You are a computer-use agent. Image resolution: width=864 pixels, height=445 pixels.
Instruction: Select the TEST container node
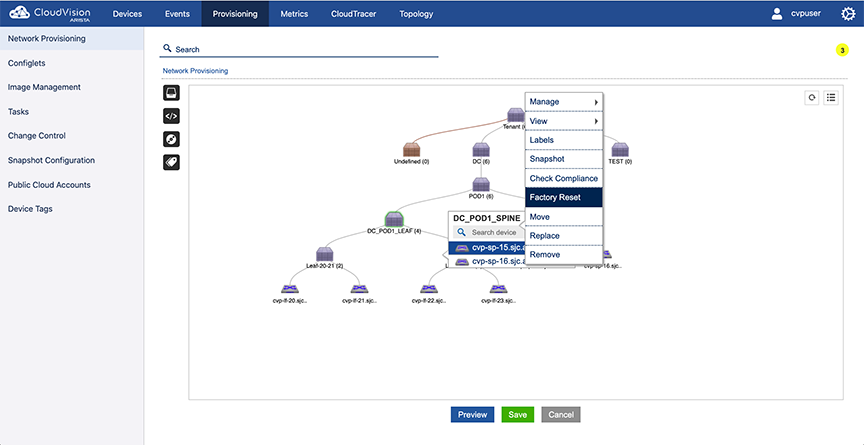[620, 149]
